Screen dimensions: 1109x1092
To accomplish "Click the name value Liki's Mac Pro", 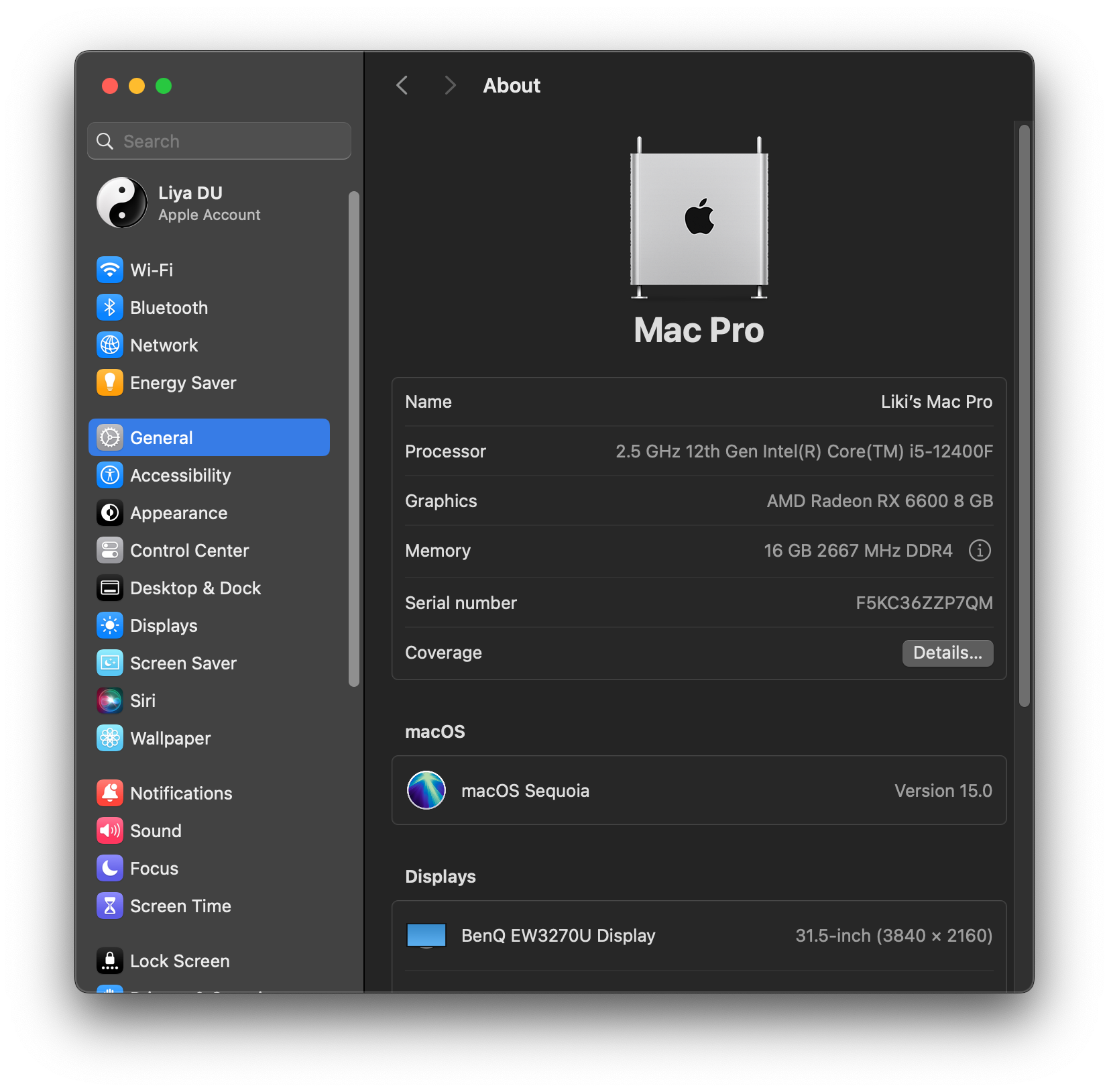I will [936, 402].
